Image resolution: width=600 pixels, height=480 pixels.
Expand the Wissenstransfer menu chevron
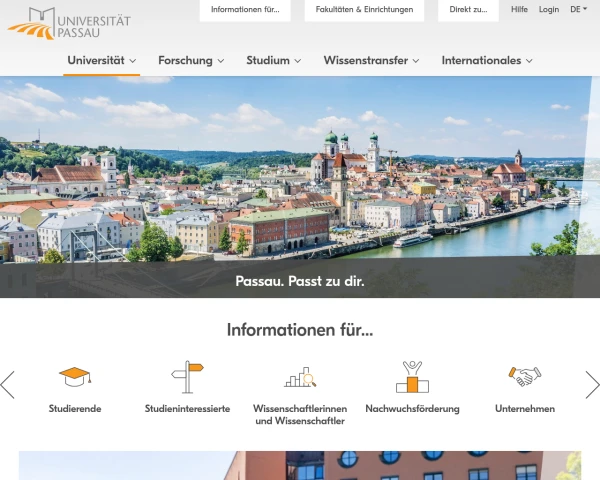pyautogui.click(x=416, y=61)
